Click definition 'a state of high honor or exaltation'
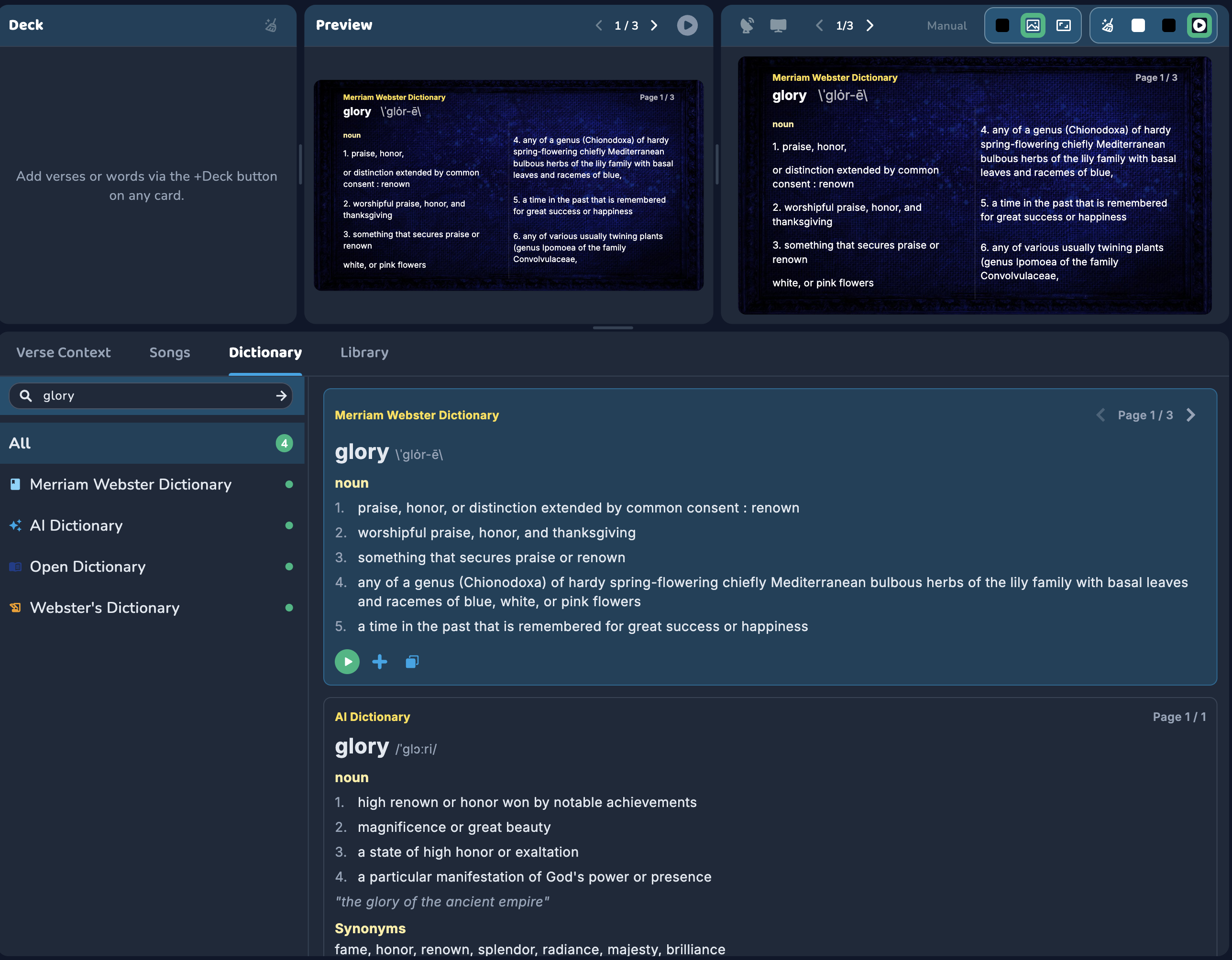This screenshot has width=1232, height=960. click(468, 852)
